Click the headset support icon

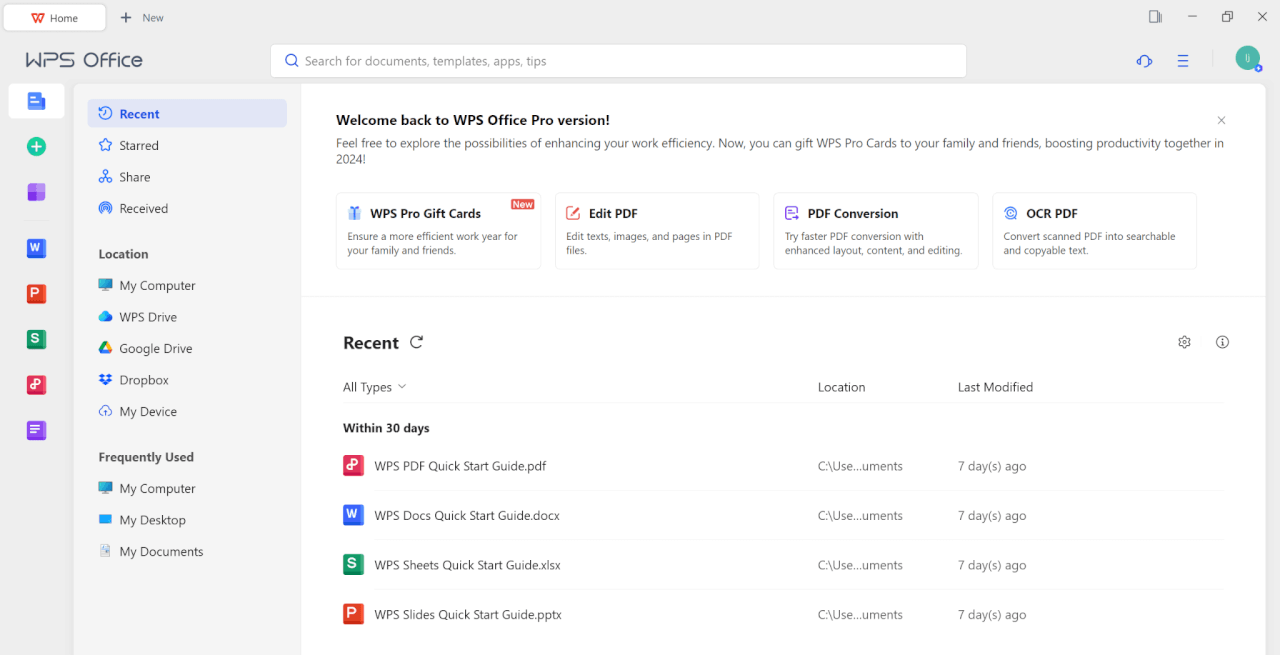pyautogui.click(x=1144, y=61)
